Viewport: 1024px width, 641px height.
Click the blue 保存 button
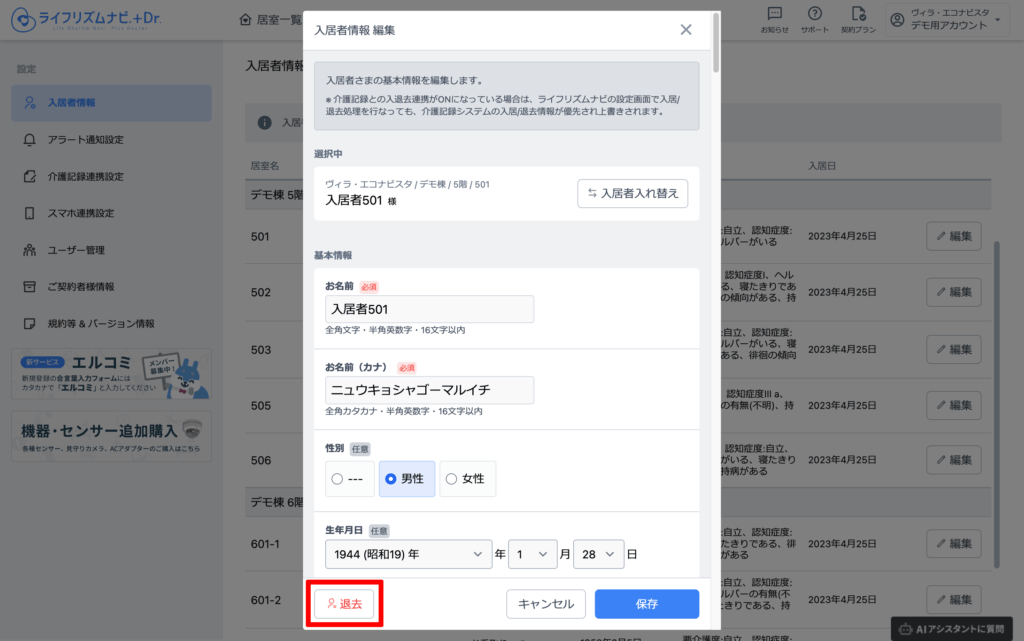pyautogui.click(x=646, y=604)
